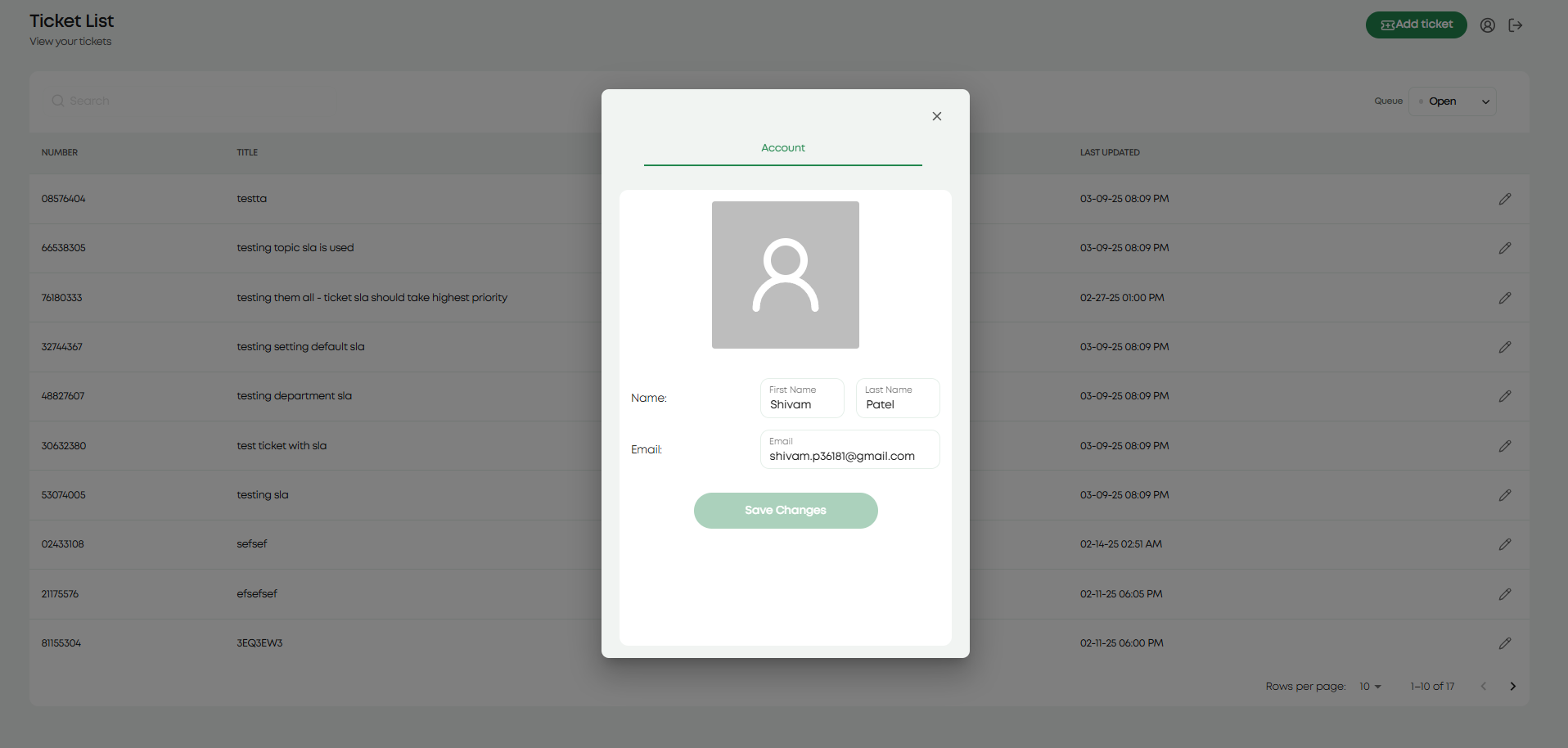1568x748 pixels.
Task: Go to next page with right arrow
Action: coord(1513,687)
